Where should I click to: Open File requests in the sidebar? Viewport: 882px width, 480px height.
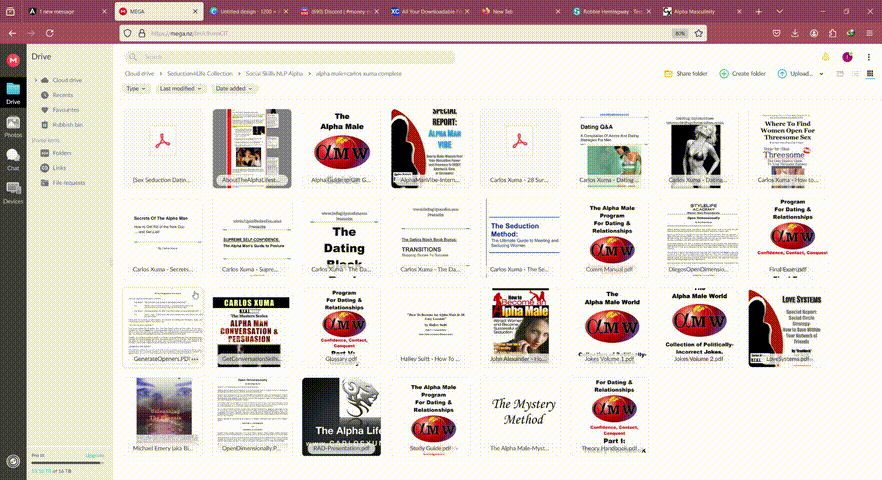(x=63, y=182)
